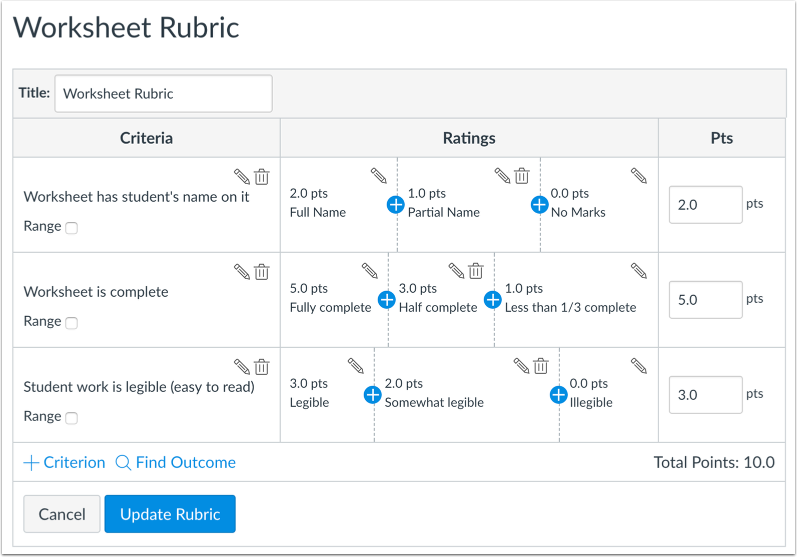The height and width of the screenshot is (557, 797).
Task: Delete the 'Partial Name' rating
Action: point(521,176)
